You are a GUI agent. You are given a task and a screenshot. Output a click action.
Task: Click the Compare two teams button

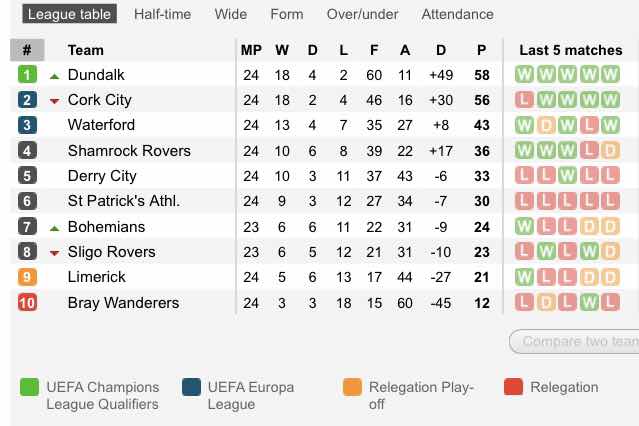(x=575, y=341)
